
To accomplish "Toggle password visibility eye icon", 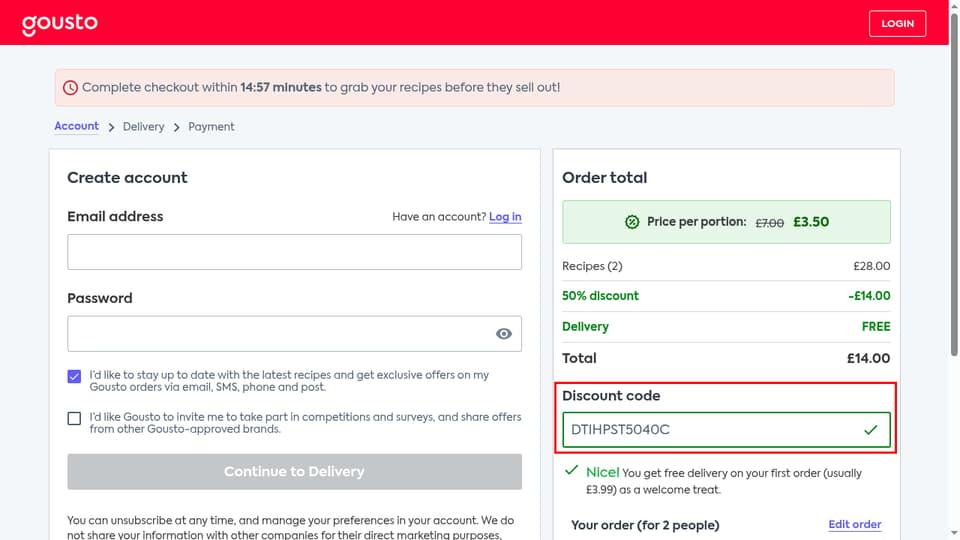I will 503,334.
